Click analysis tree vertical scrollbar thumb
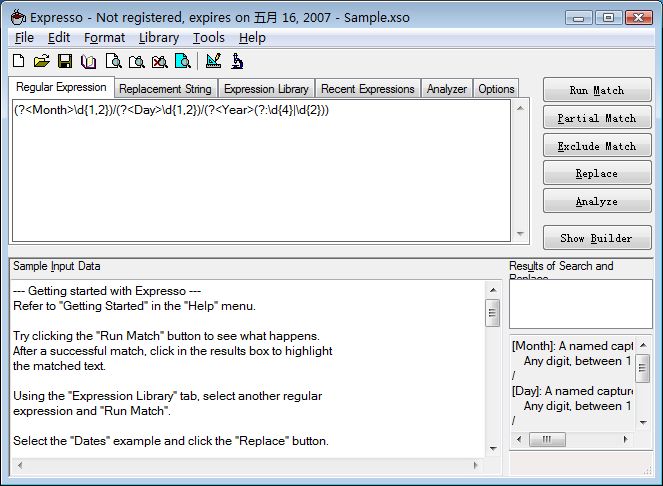663x486 pixels. coord(643,368)
